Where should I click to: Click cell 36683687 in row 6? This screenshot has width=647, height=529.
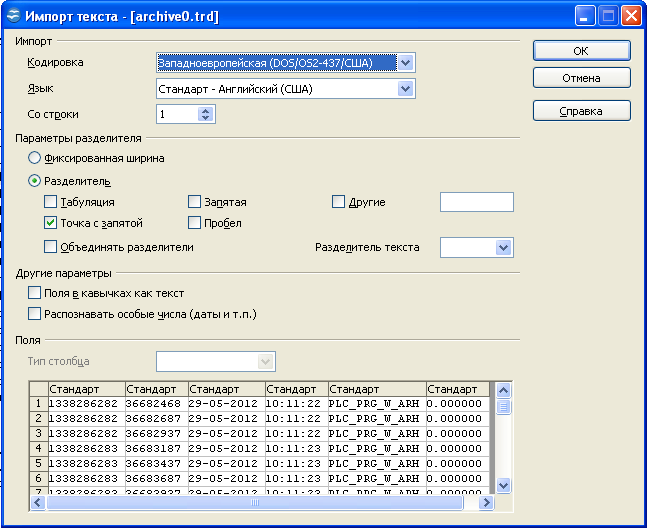[156, 479]
